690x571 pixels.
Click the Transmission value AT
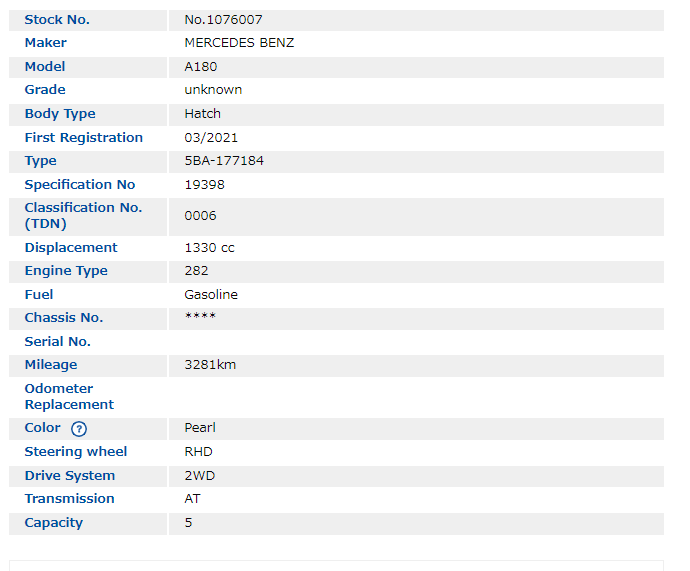[193, 499]
